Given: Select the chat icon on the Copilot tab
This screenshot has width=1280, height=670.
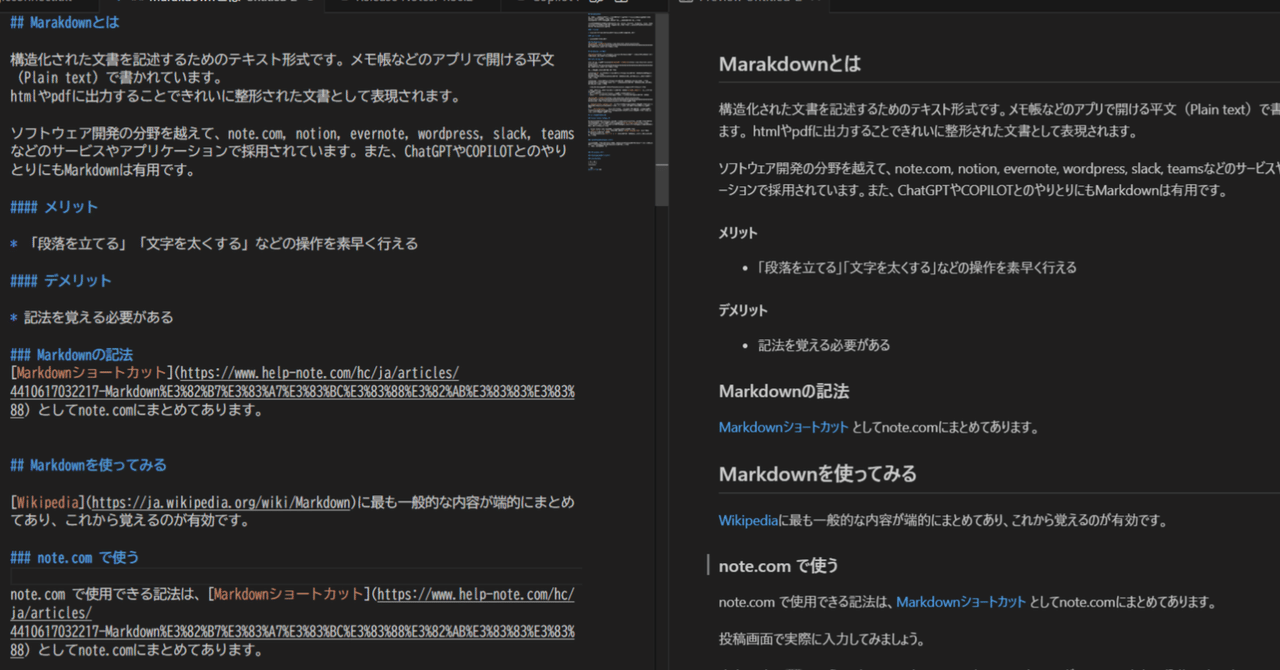Looking at the screenshot, I should (x=521, y=4).
